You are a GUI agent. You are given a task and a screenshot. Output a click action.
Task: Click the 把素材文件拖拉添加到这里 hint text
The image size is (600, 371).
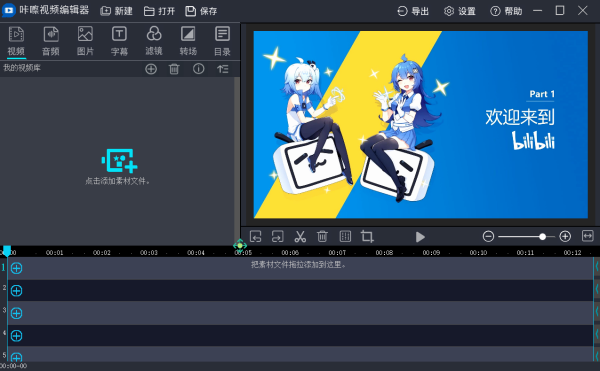298,265
